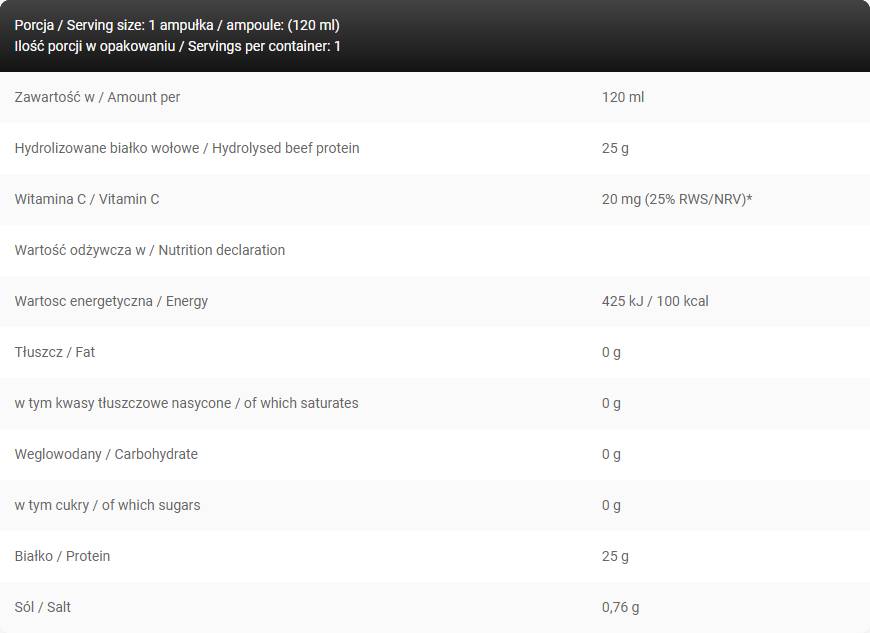The image size is (870, 633).
Task: Select the 'Wartosc energetyczna / Energy' label
Action: (x=111, y=301)
